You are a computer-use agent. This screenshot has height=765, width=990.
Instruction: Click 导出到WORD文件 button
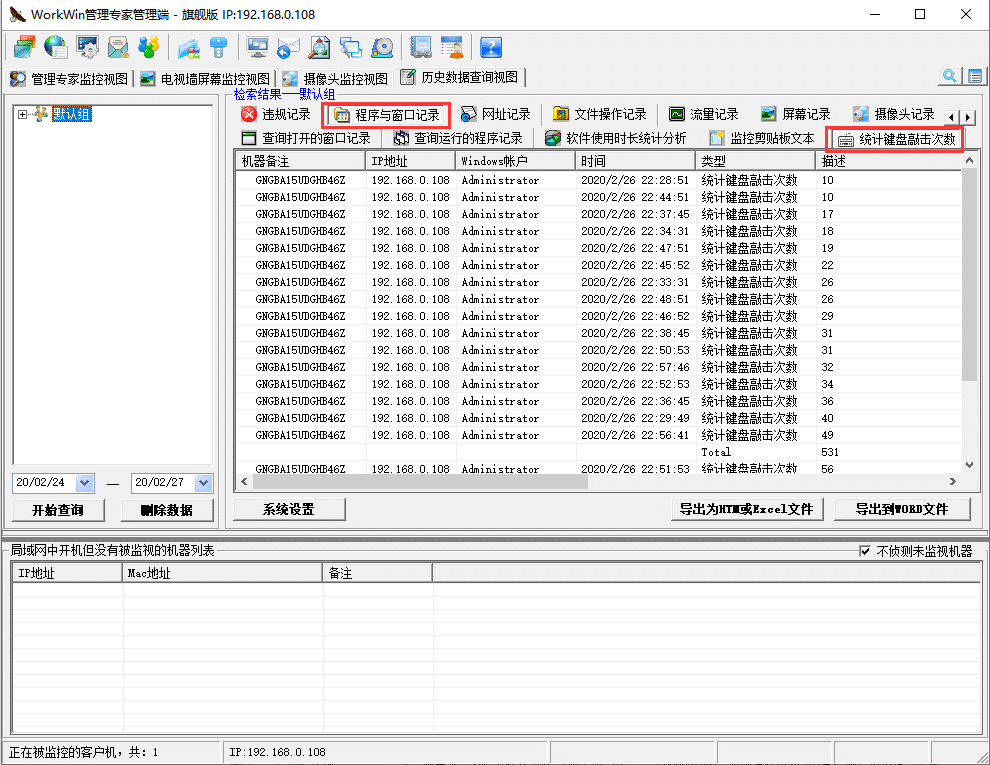tap(902, 509)
